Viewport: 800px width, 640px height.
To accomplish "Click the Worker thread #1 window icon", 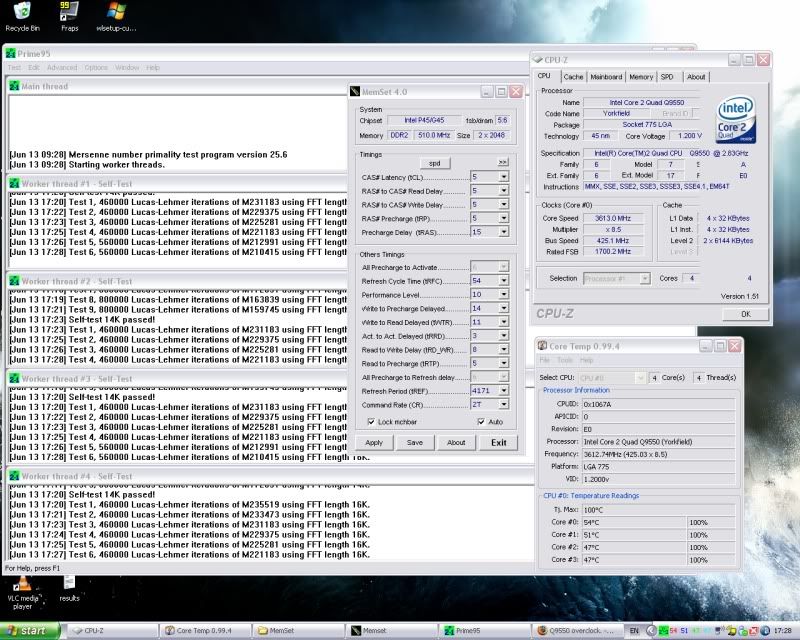I will [x=14, y=184].
